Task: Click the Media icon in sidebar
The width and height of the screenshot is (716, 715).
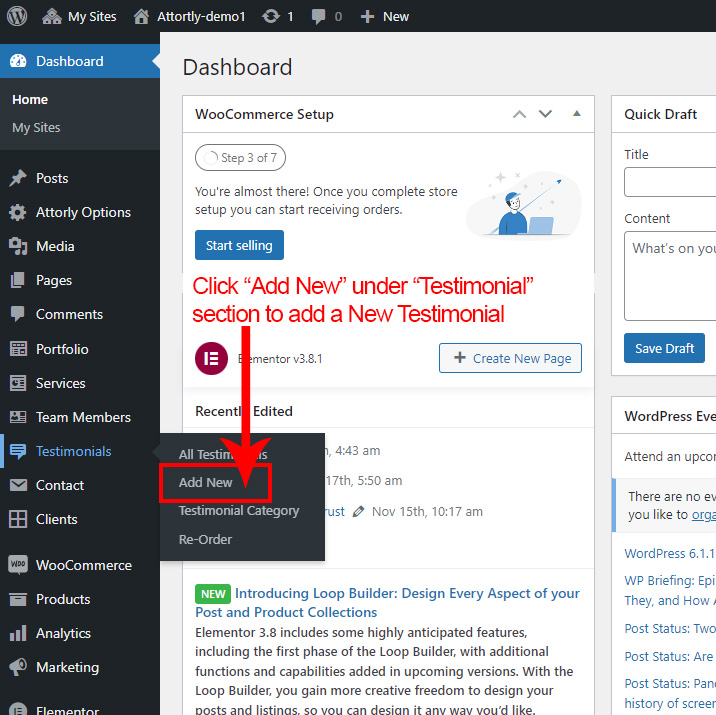Action: pyautogui.click(x=18, y=246)
